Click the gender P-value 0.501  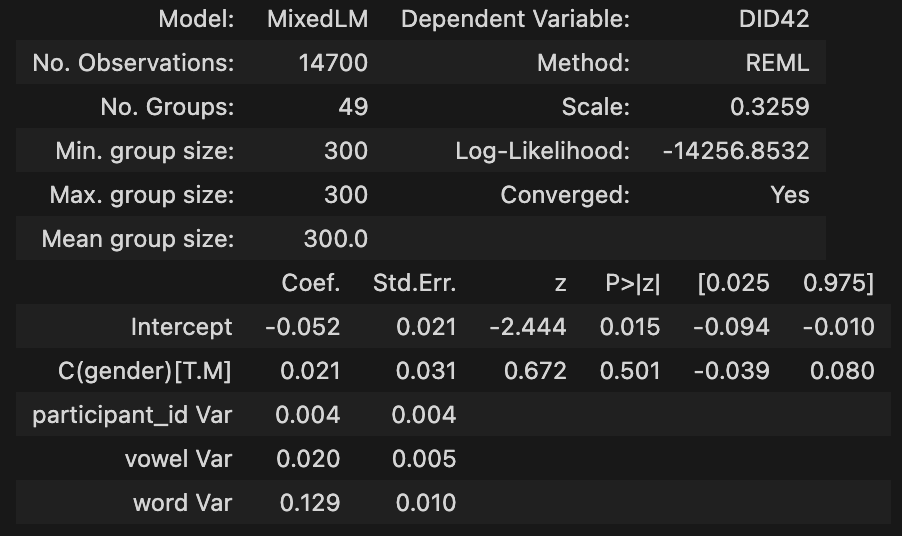630,371
